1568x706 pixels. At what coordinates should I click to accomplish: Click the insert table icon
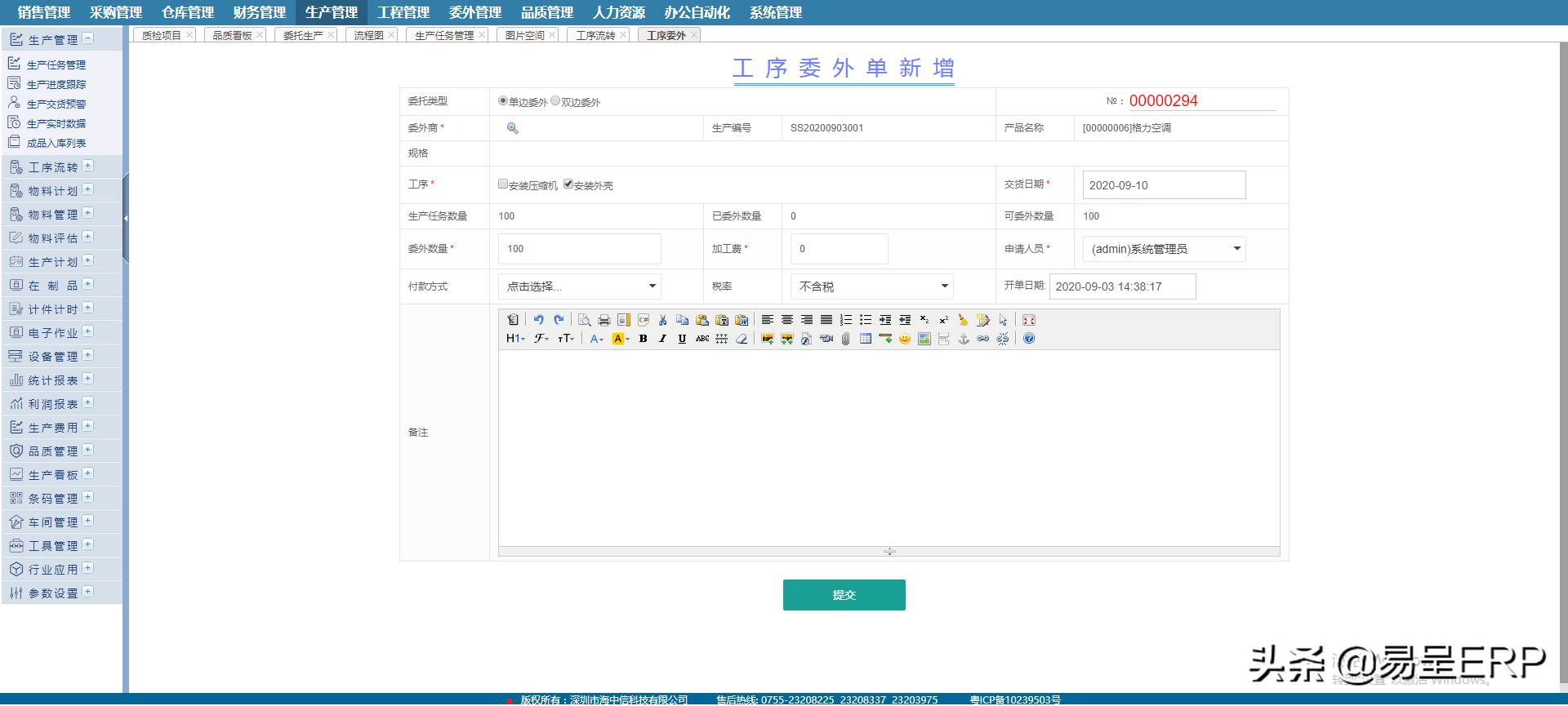pos(866,339)
